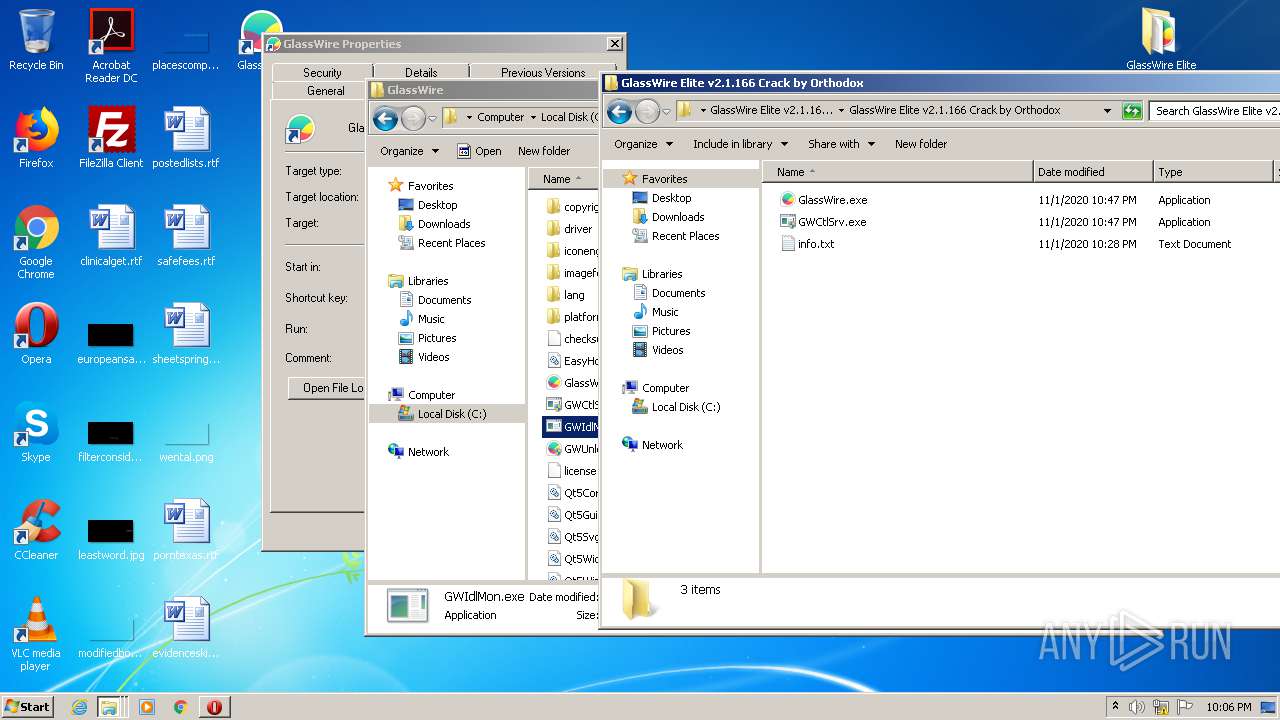
Task: Open Organize menu in GlassWire window
Action: point(409,151)
